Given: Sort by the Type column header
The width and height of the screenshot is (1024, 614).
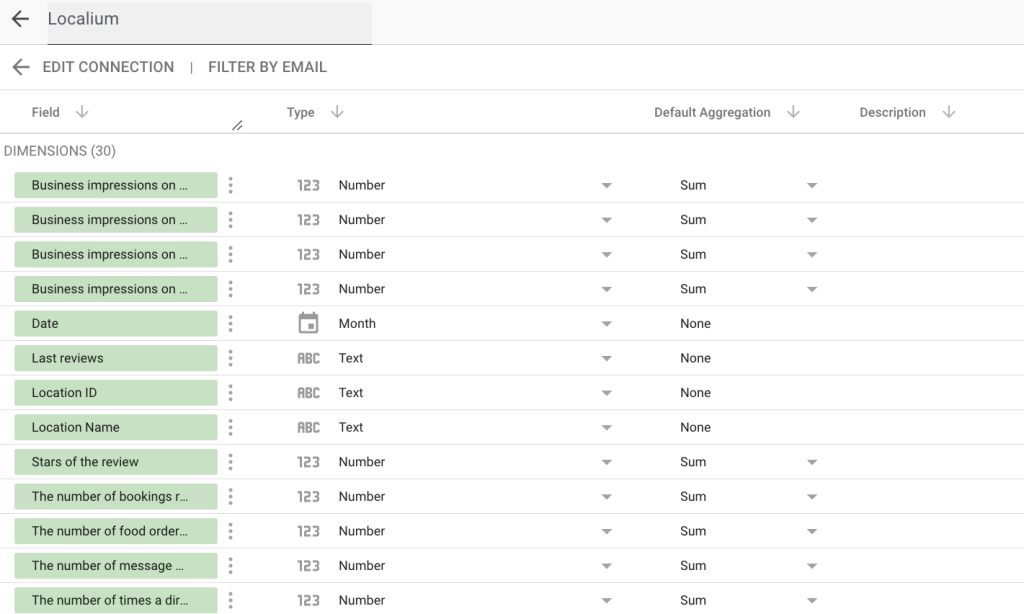Looking at the screenshot, I should click(x=300, y=112).
